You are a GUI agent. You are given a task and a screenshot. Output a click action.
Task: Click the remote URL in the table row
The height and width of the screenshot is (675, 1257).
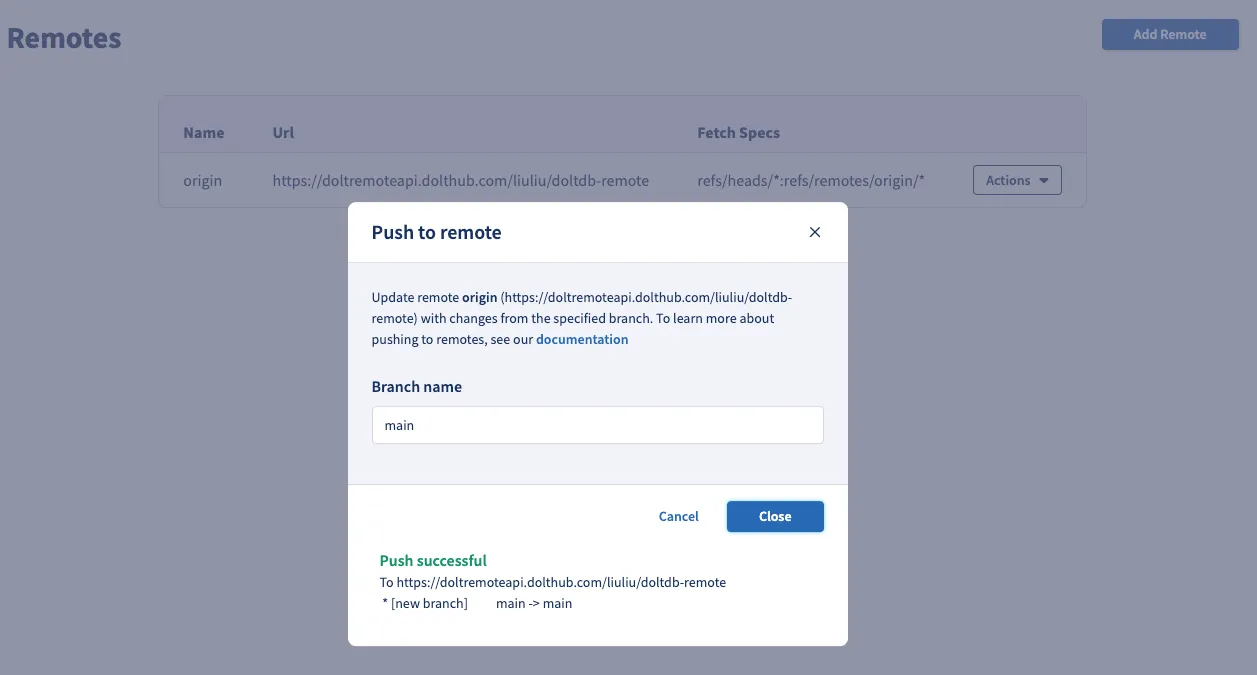(460, 180)
